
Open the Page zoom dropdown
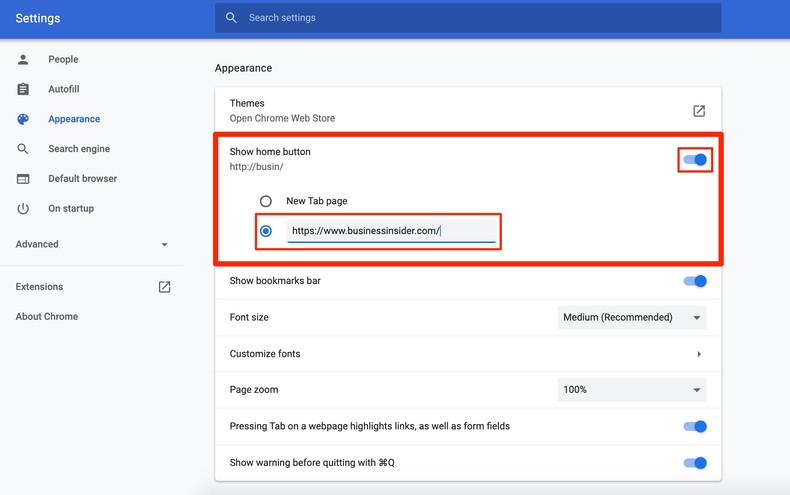click(x=631, y=390)
